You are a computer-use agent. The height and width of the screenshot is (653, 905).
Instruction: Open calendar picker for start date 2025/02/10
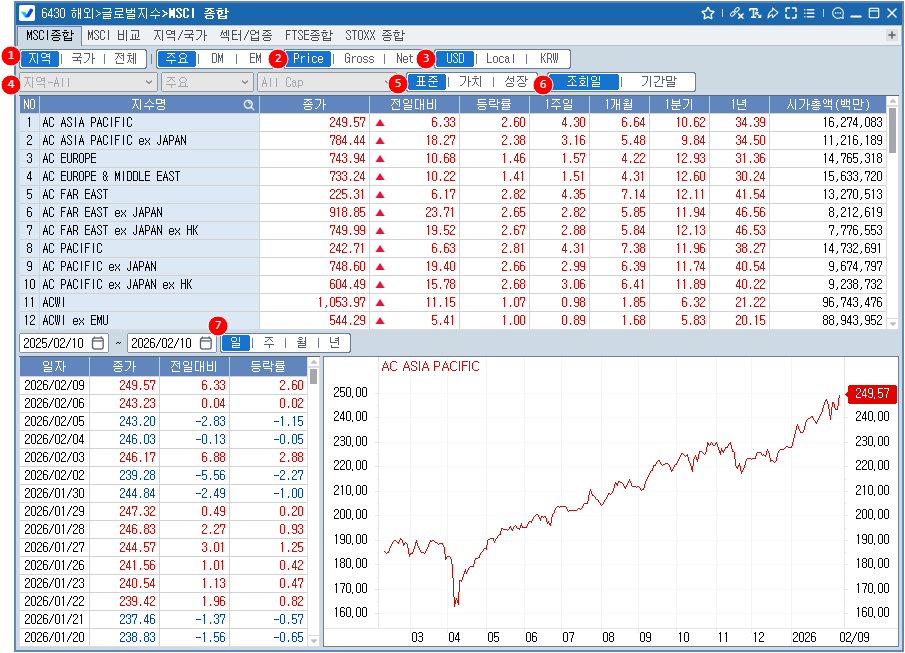click(x=98, y=343)
